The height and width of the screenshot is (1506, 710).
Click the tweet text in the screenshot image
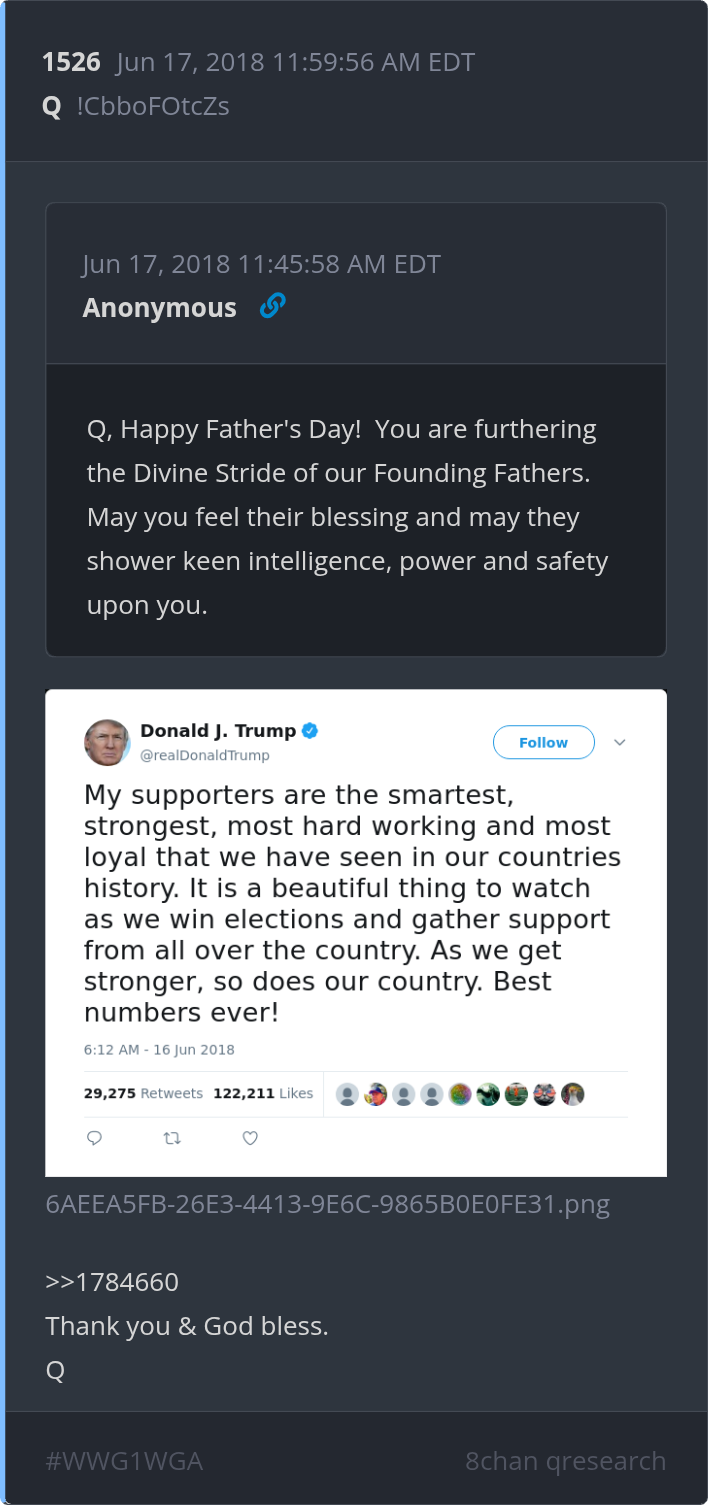(352, 903)
